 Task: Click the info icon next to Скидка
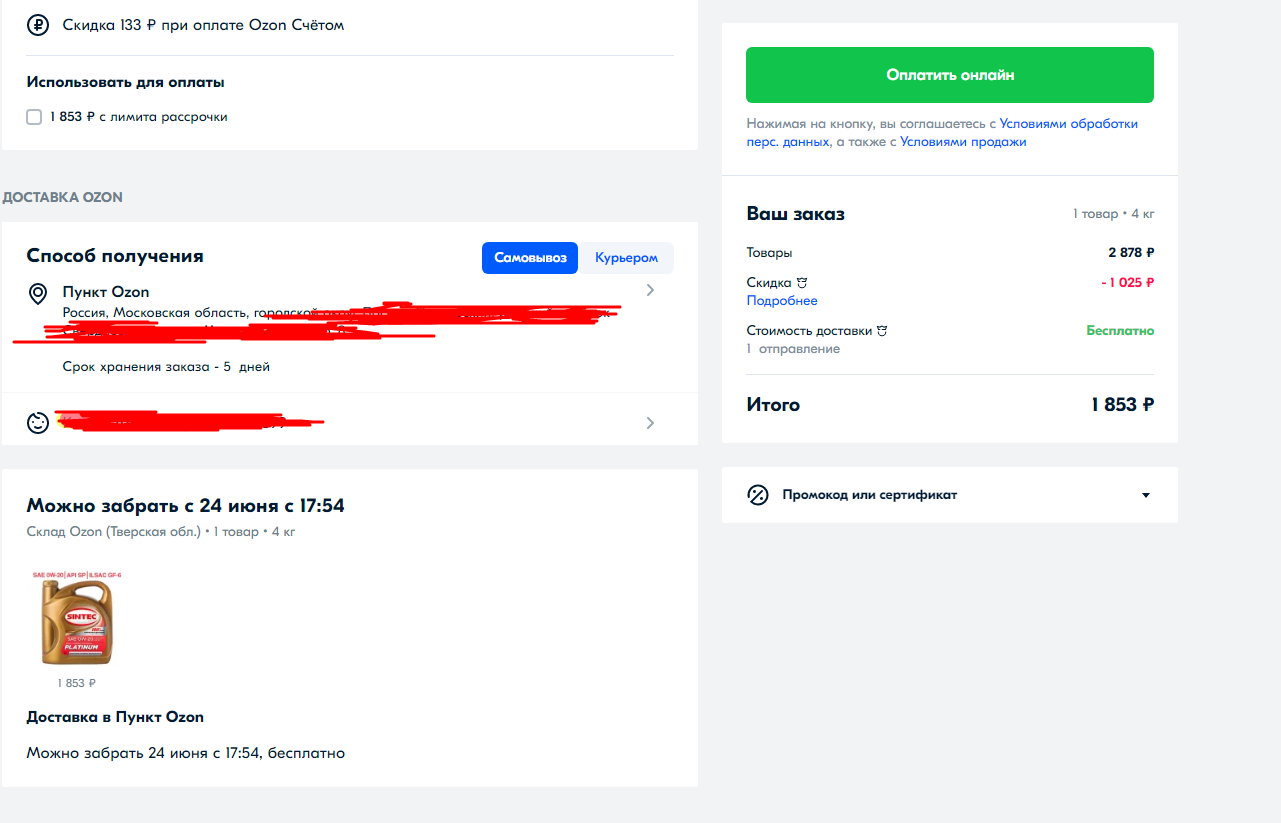[802, 283]
